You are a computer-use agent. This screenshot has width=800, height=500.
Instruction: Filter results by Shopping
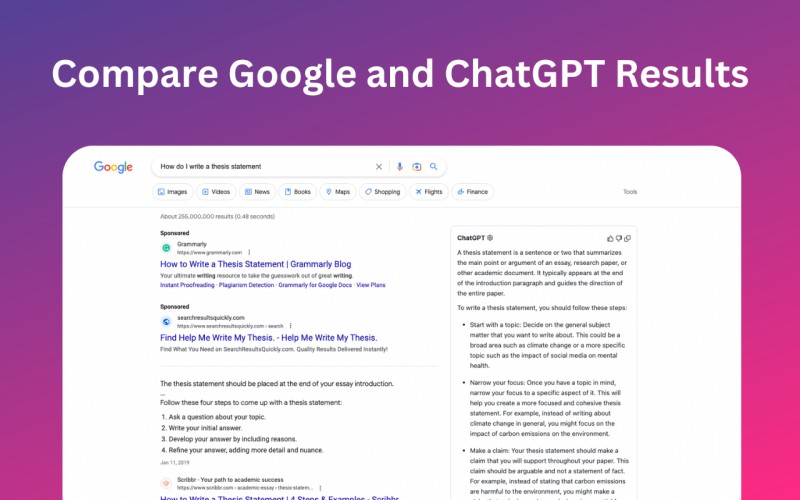[383, 192]
